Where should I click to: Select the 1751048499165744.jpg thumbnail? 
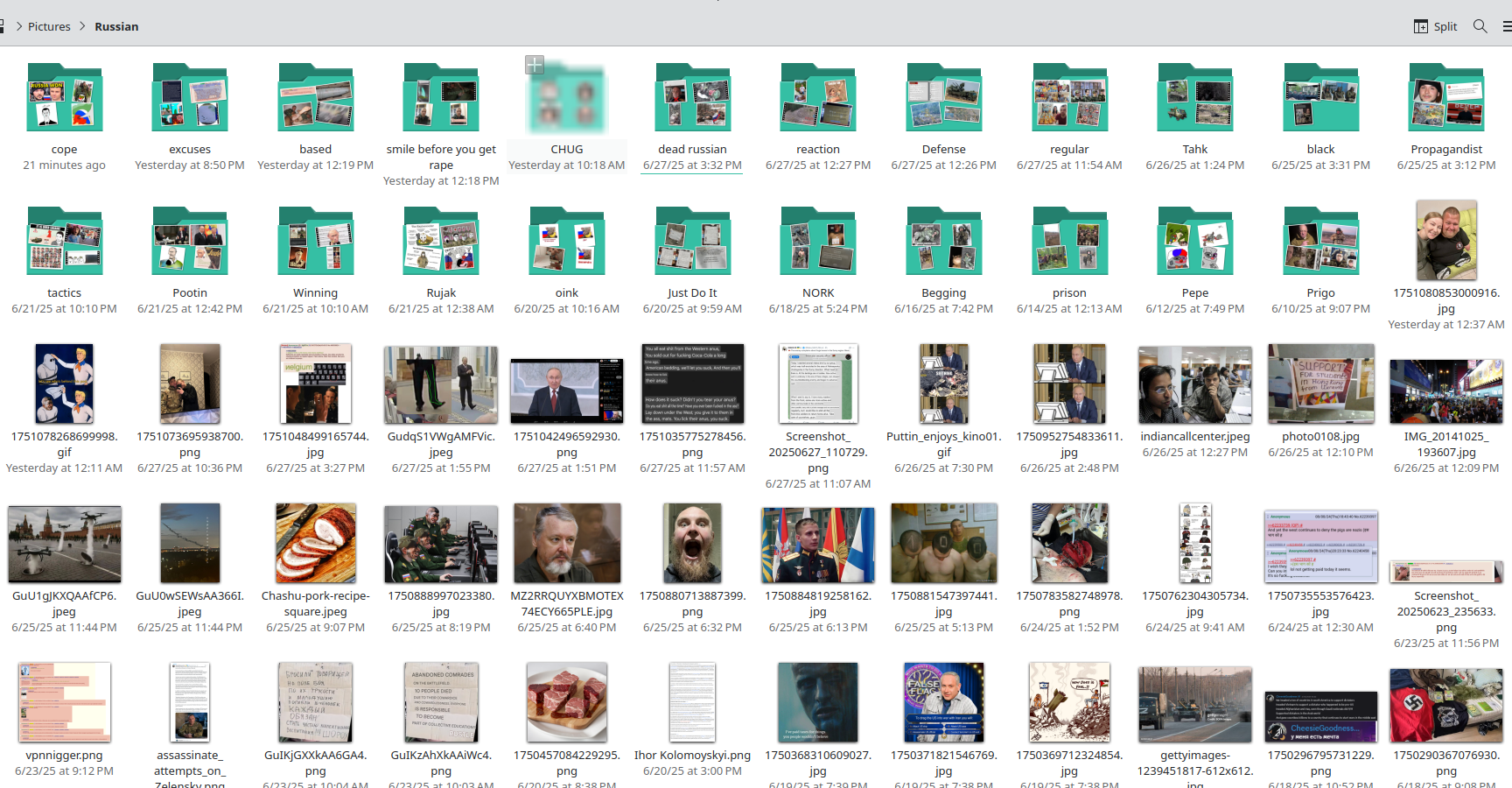coord(316,383)
